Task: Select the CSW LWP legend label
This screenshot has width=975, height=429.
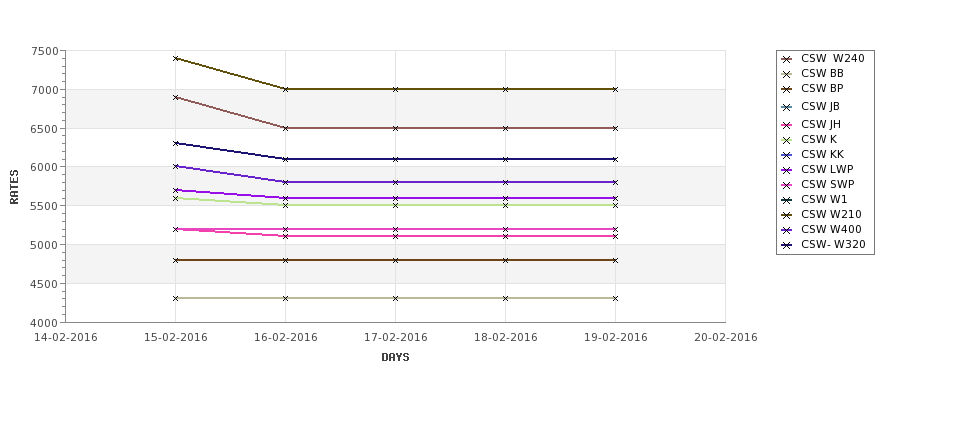Action: [x=827, y=169]
